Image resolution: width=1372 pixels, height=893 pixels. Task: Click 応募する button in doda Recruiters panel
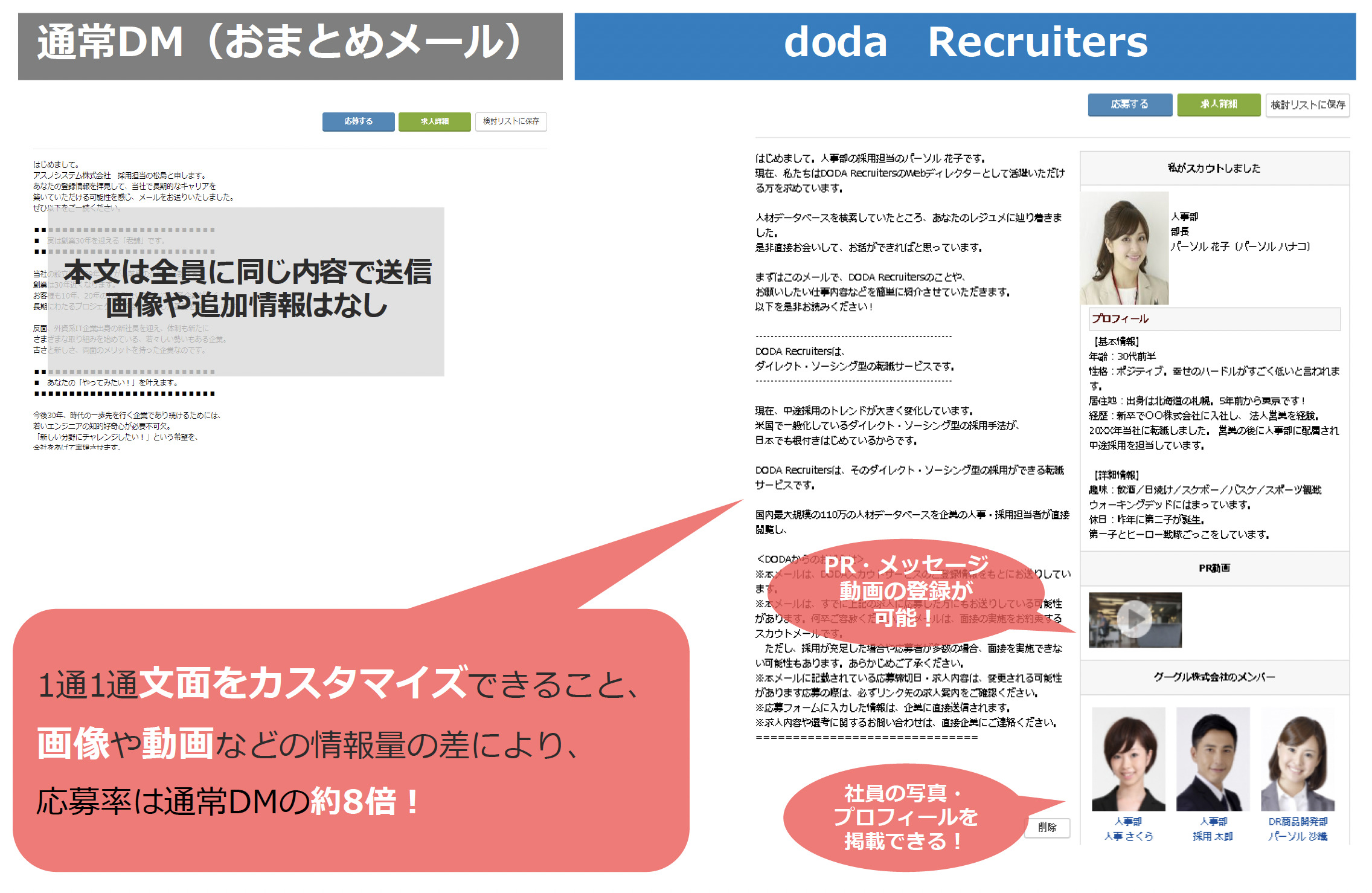point(1130,105)
